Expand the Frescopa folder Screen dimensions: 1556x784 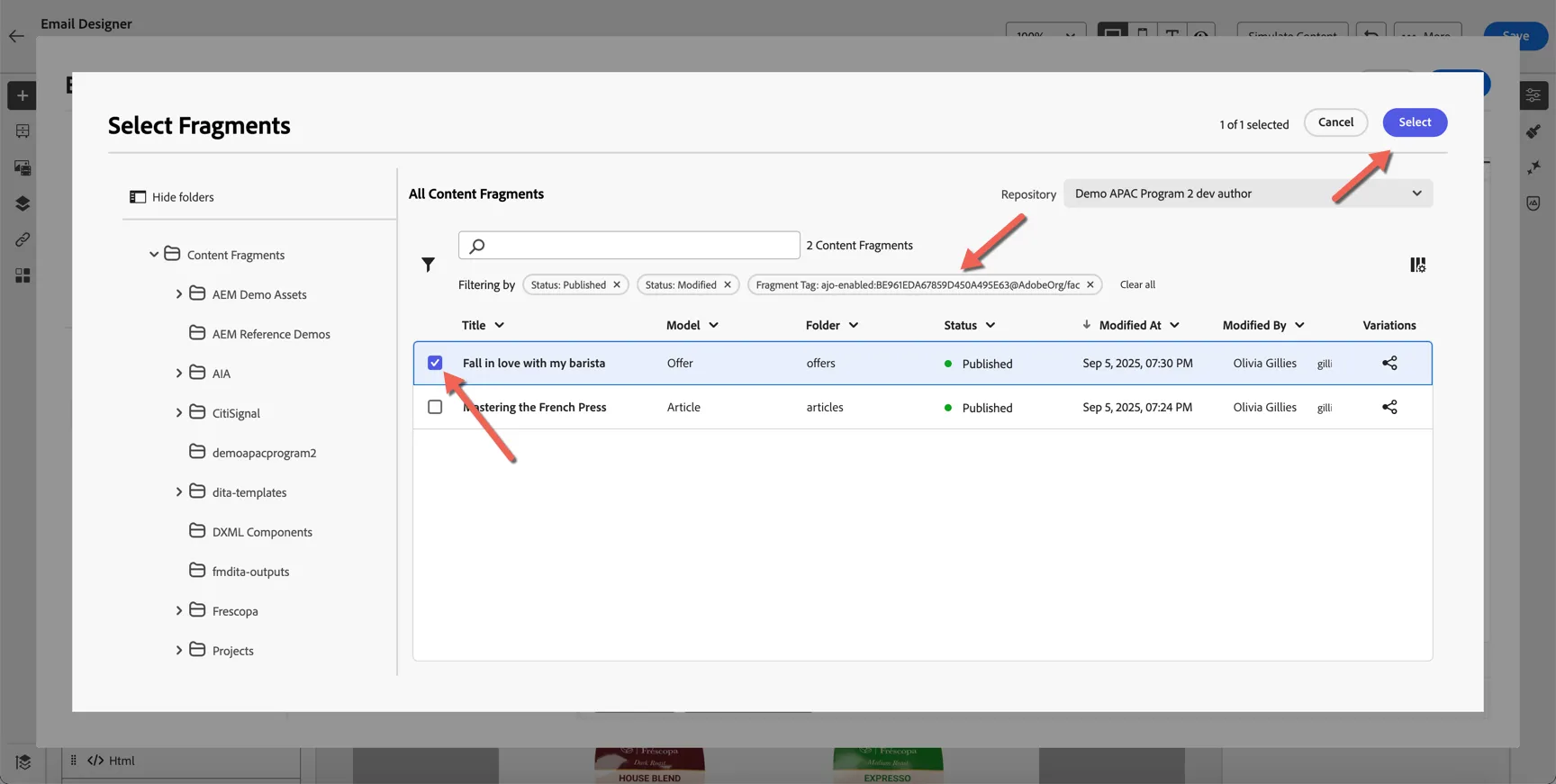[x=178, y=611]
